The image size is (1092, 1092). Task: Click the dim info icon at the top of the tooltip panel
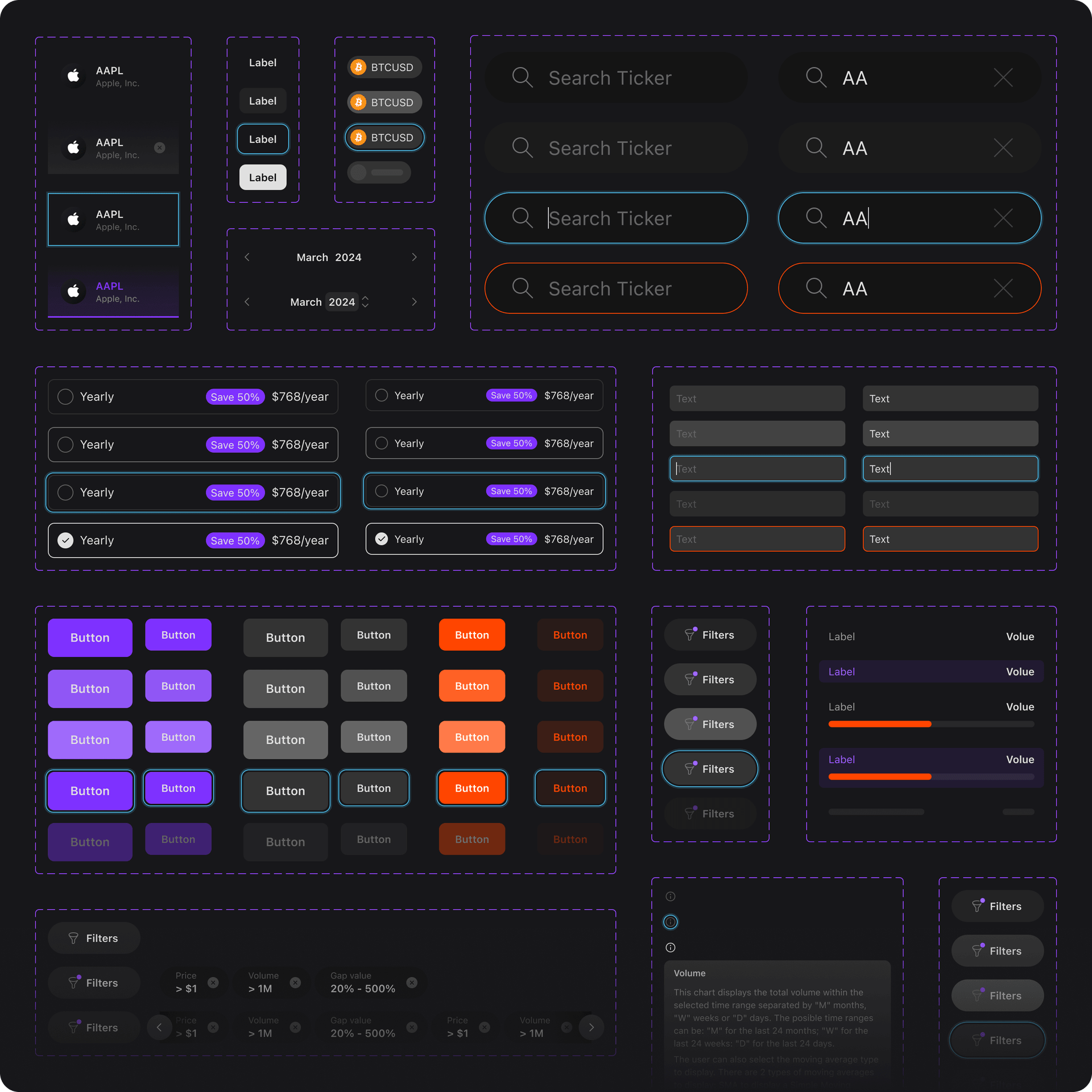671,897
